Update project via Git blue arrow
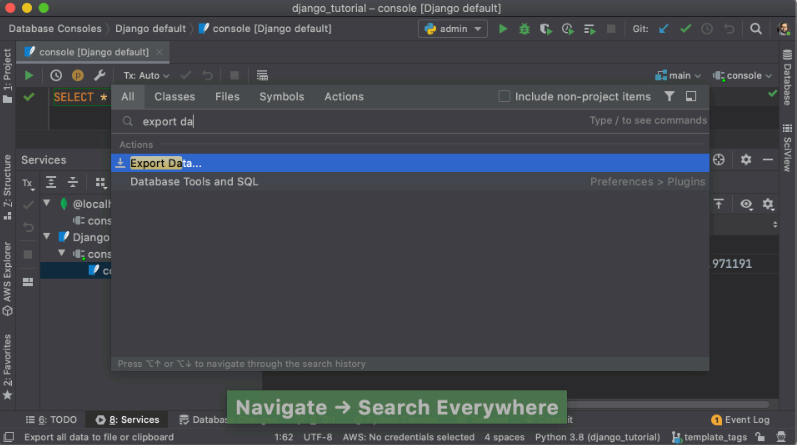Viewport: 798px width, 445px height. [663, 29]
